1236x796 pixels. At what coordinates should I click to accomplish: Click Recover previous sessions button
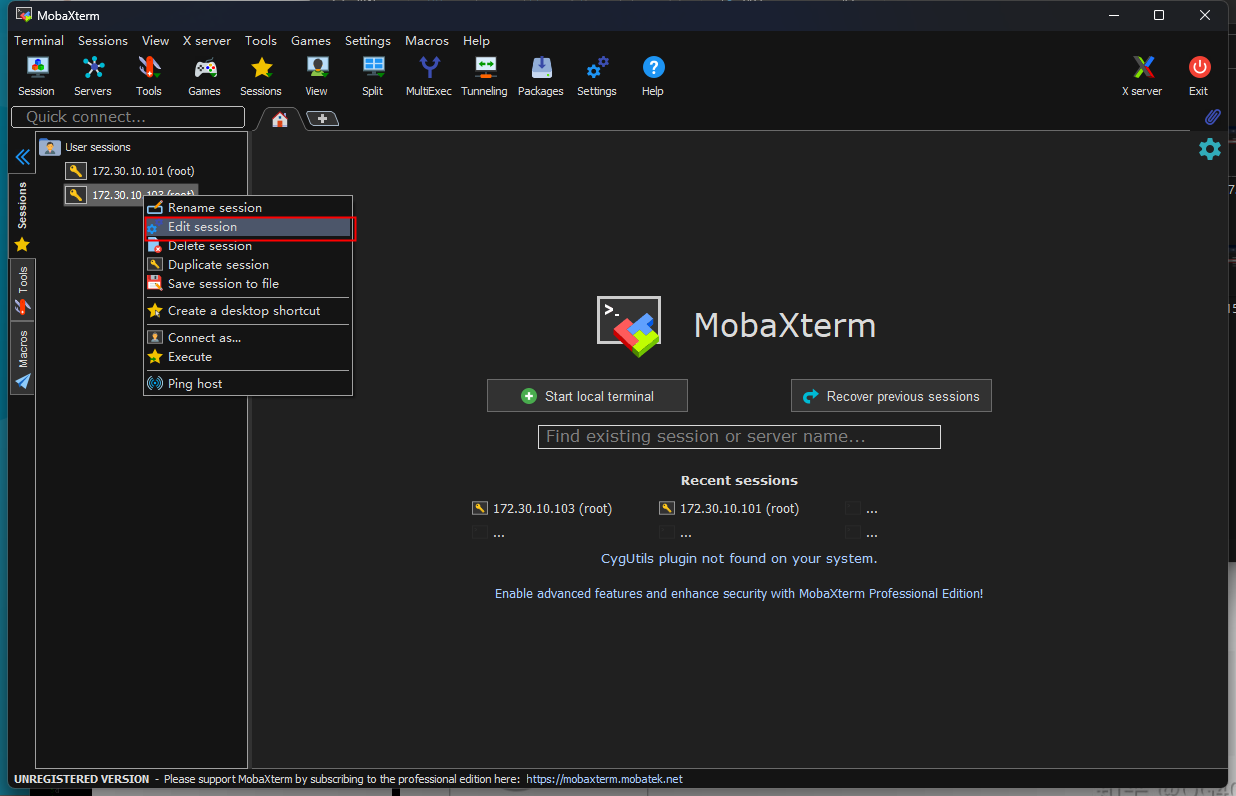[891, 396]
